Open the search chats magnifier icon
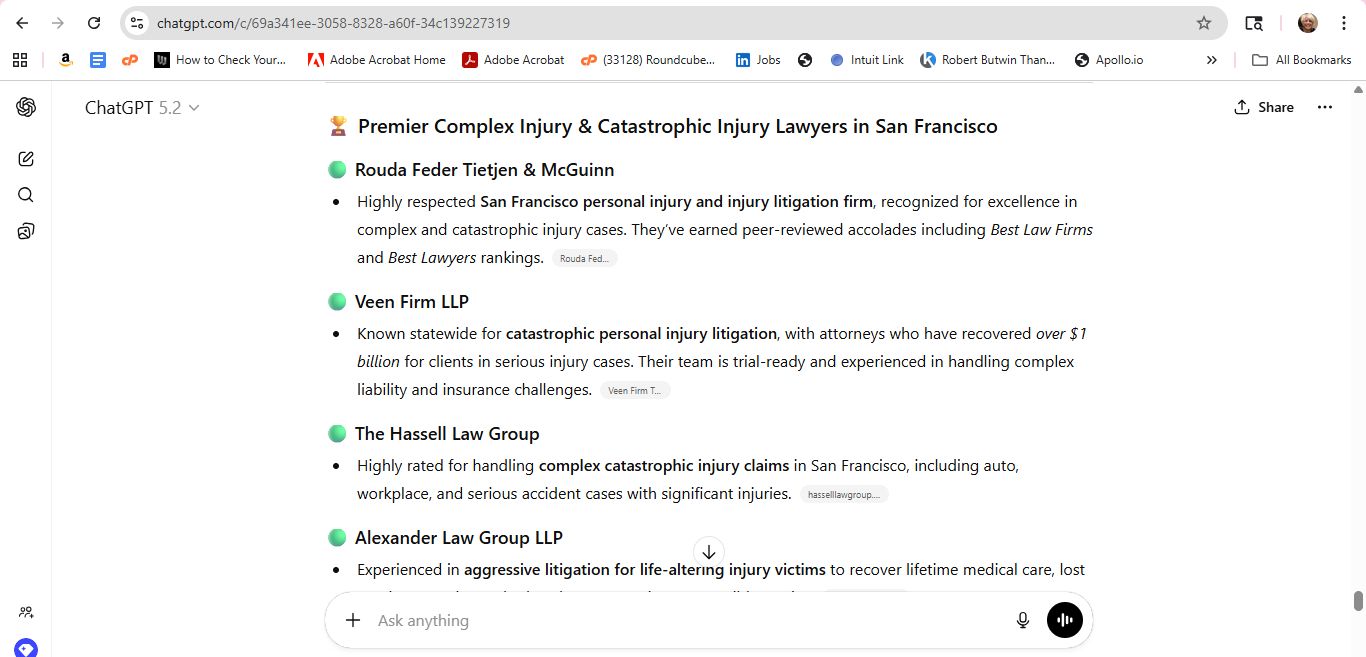 pos(26,195)
